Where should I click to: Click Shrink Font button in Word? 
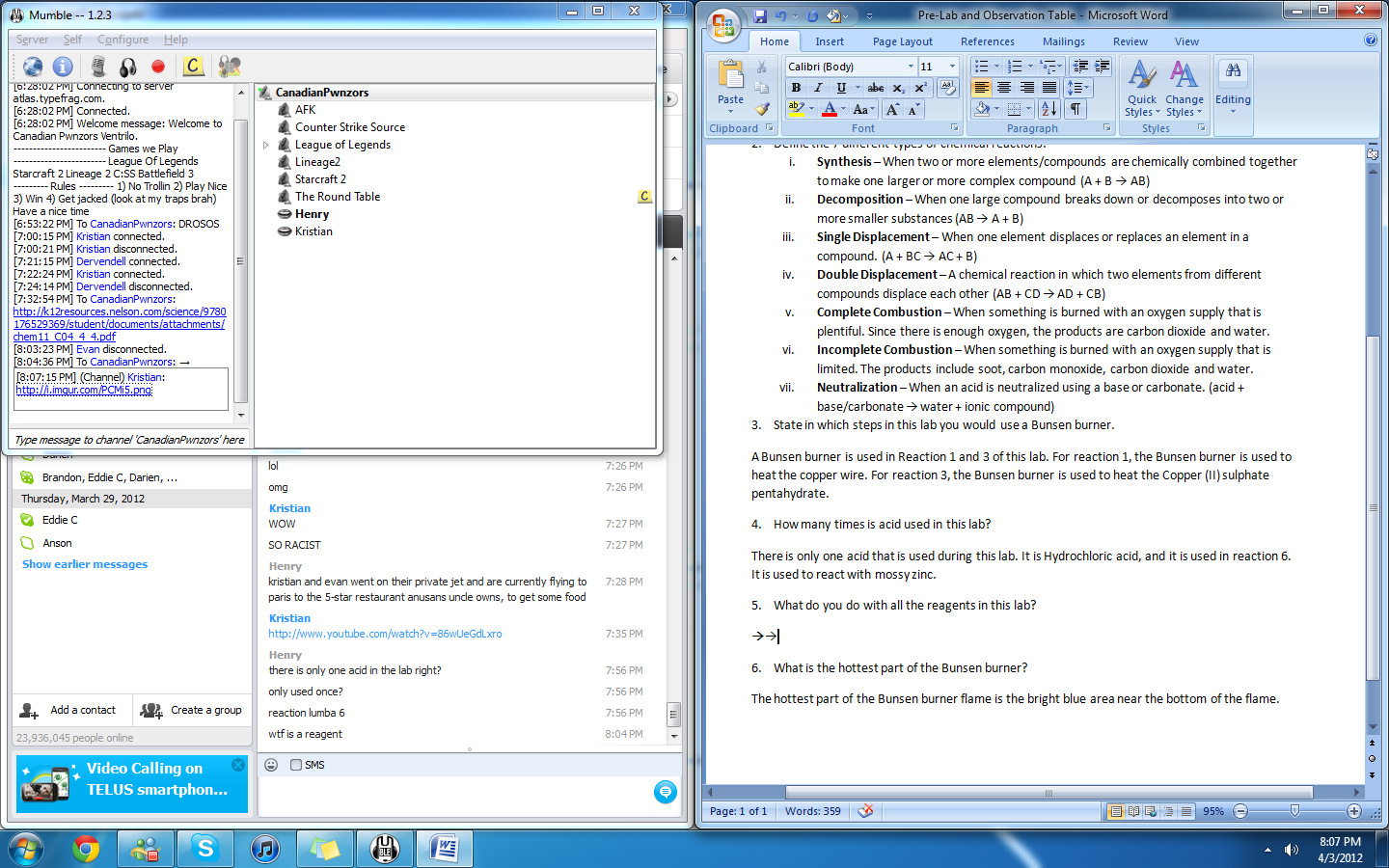pos(913,109)
